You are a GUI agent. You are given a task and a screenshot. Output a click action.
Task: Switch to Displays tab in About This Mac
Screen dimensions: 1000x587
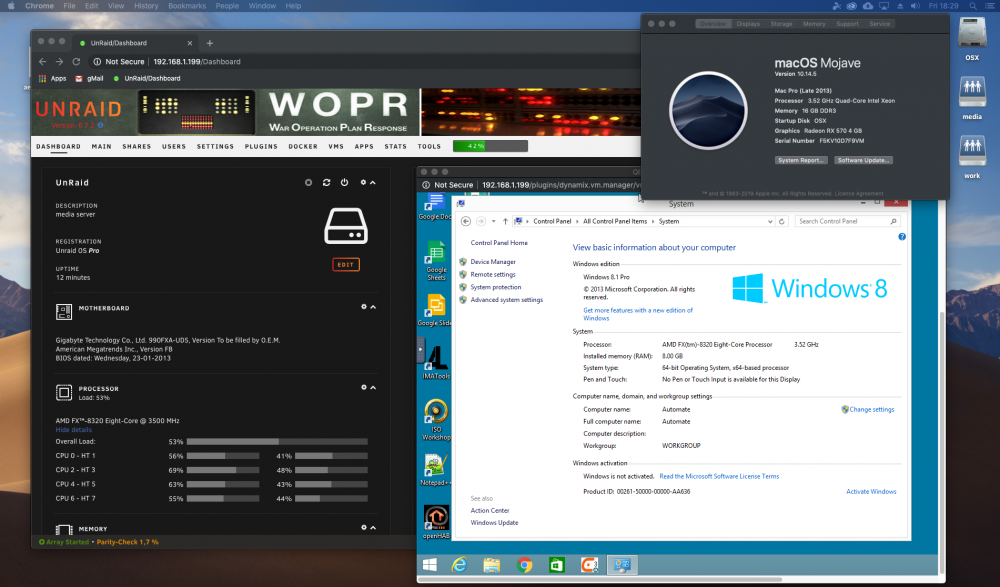(x=748, y=24)
